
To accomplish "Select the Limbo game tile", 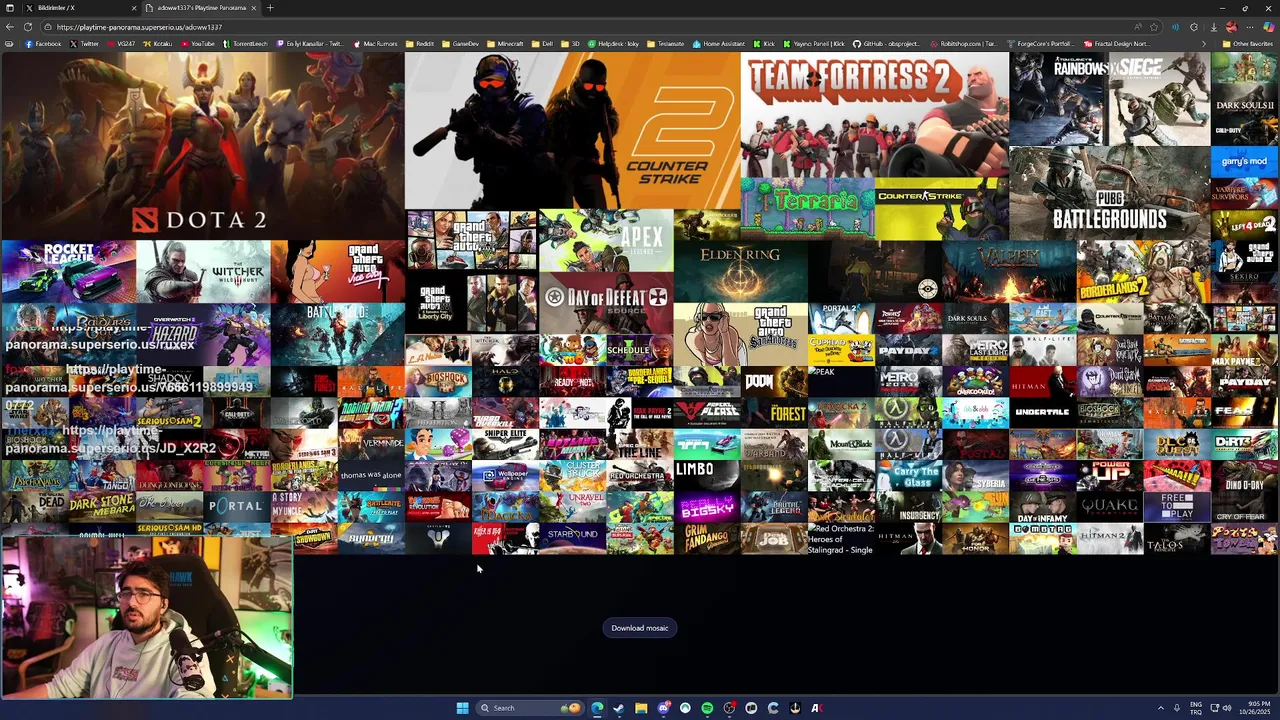I will pos(707,475).
